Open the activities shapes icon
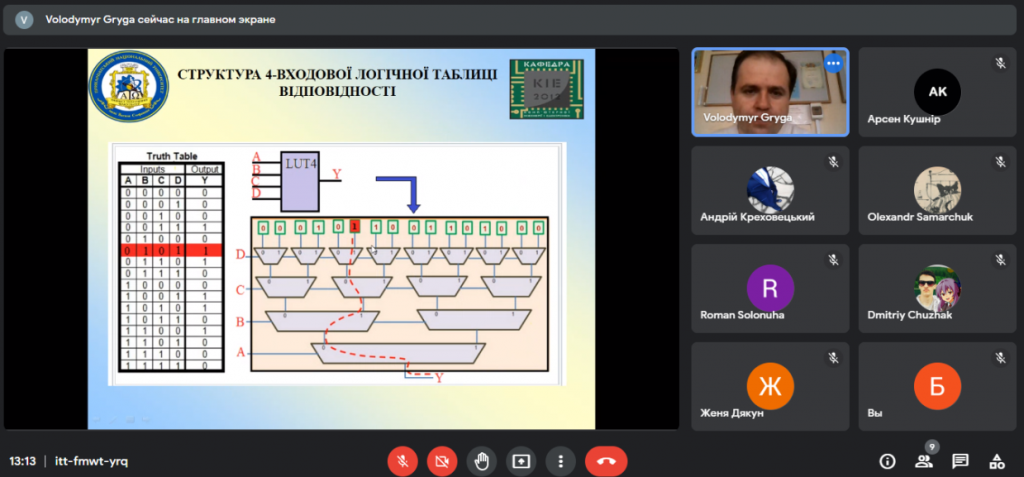1024x477 pixels. click(997, 461)
